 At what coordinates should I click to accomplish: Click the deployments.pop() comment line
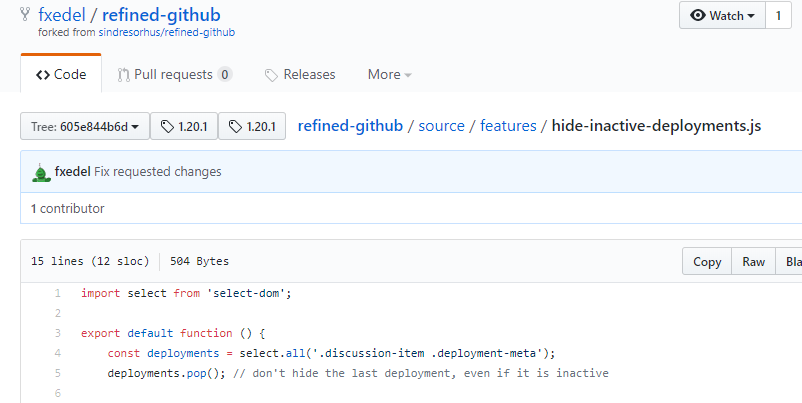(358, 373)
